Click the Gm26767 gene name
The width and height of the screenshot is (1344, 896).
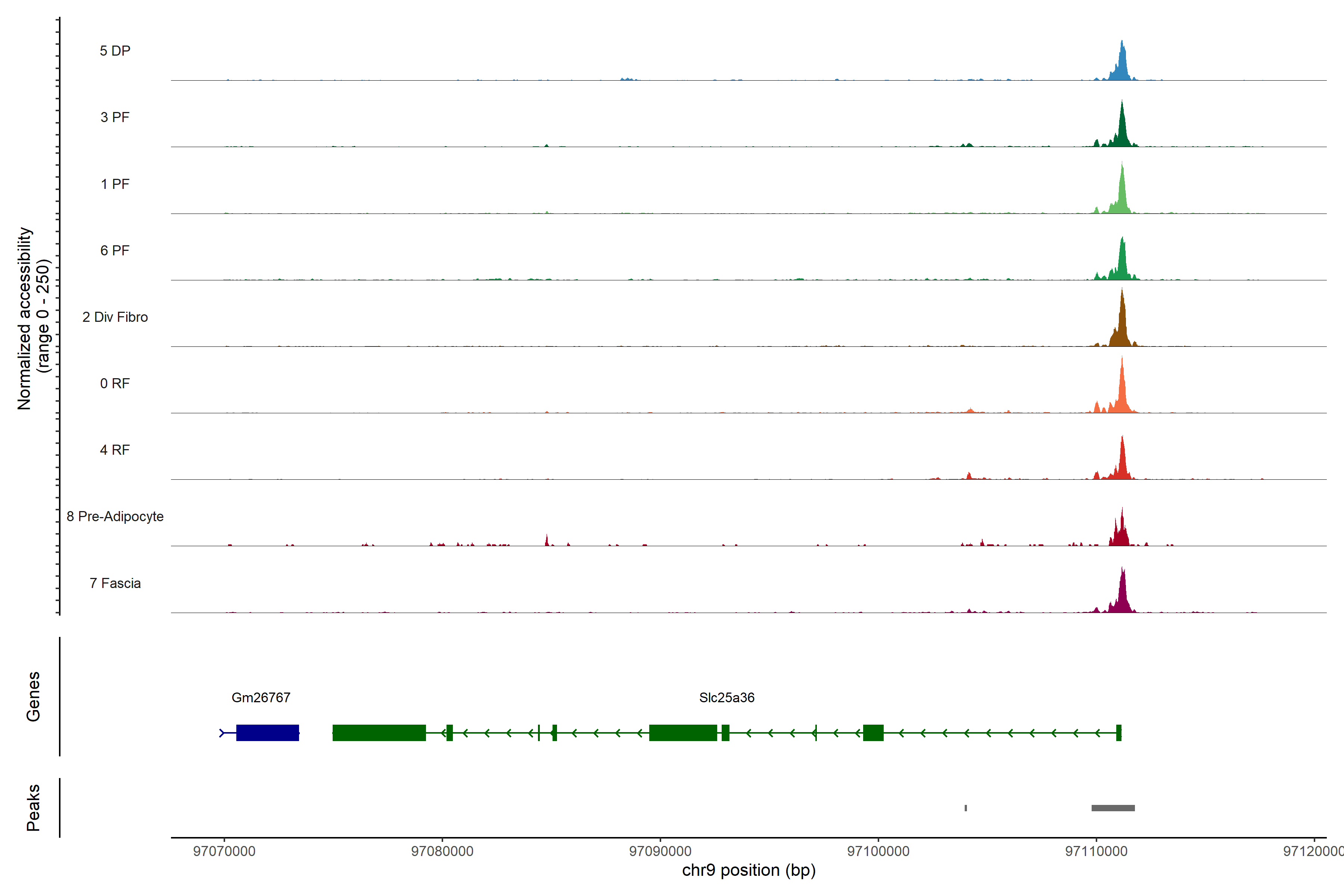coord(261,698)
